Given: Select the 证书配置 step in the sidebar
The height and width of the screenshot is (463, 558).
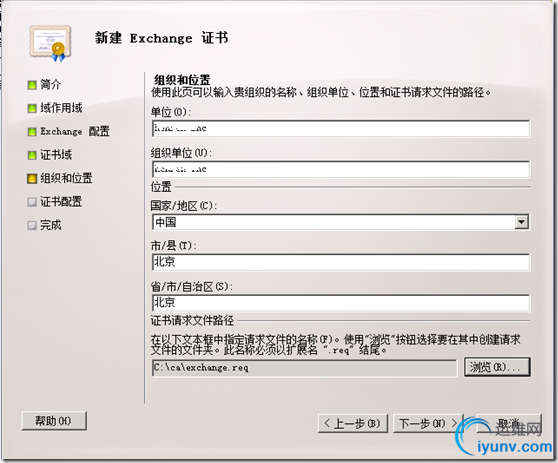Looking at the screenshot, I should click(61, 202).
